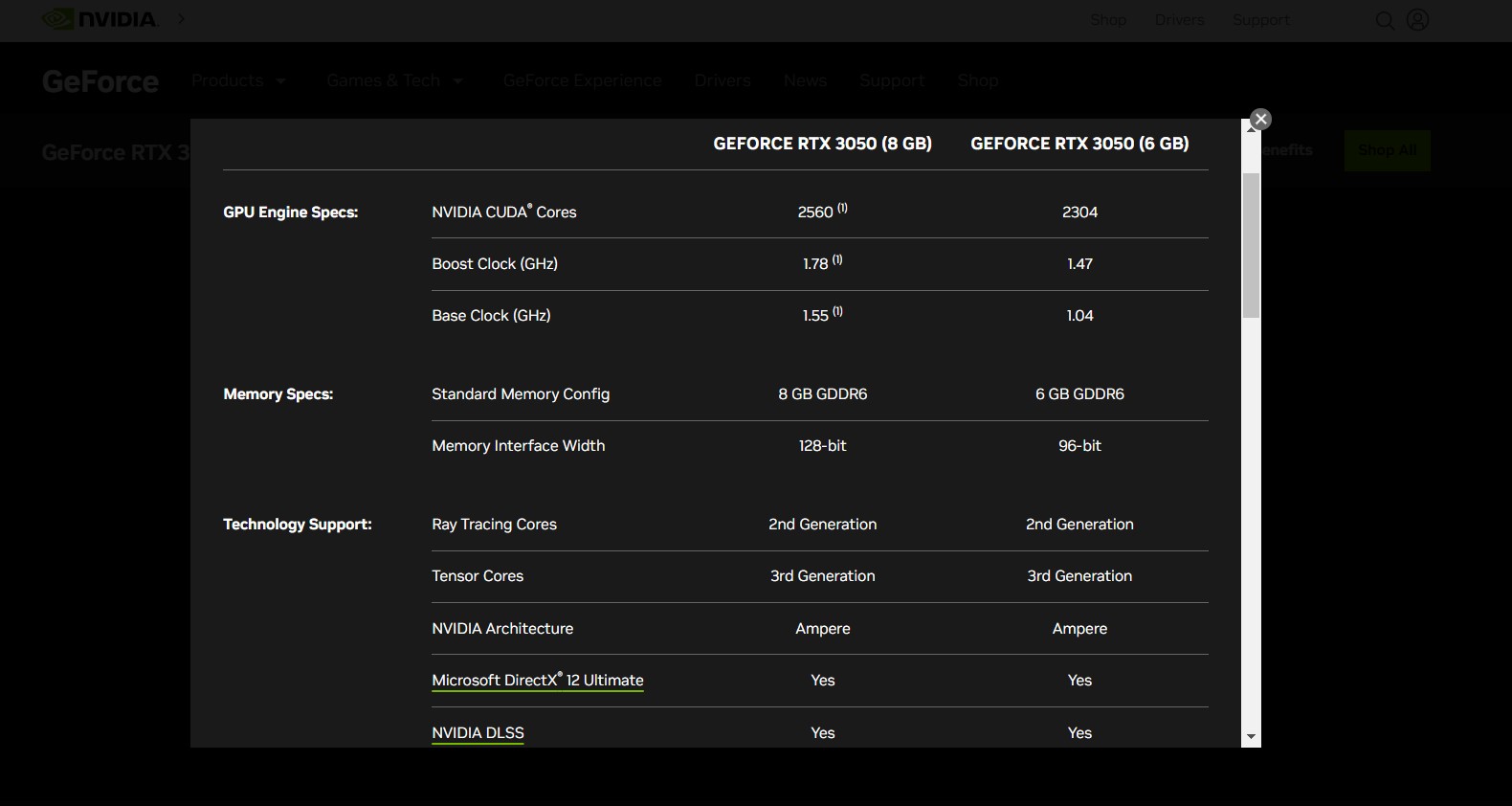Open Shop in GeForce navigation
The height and width of the screenshot is (806, 1512).
coord(978,81)
